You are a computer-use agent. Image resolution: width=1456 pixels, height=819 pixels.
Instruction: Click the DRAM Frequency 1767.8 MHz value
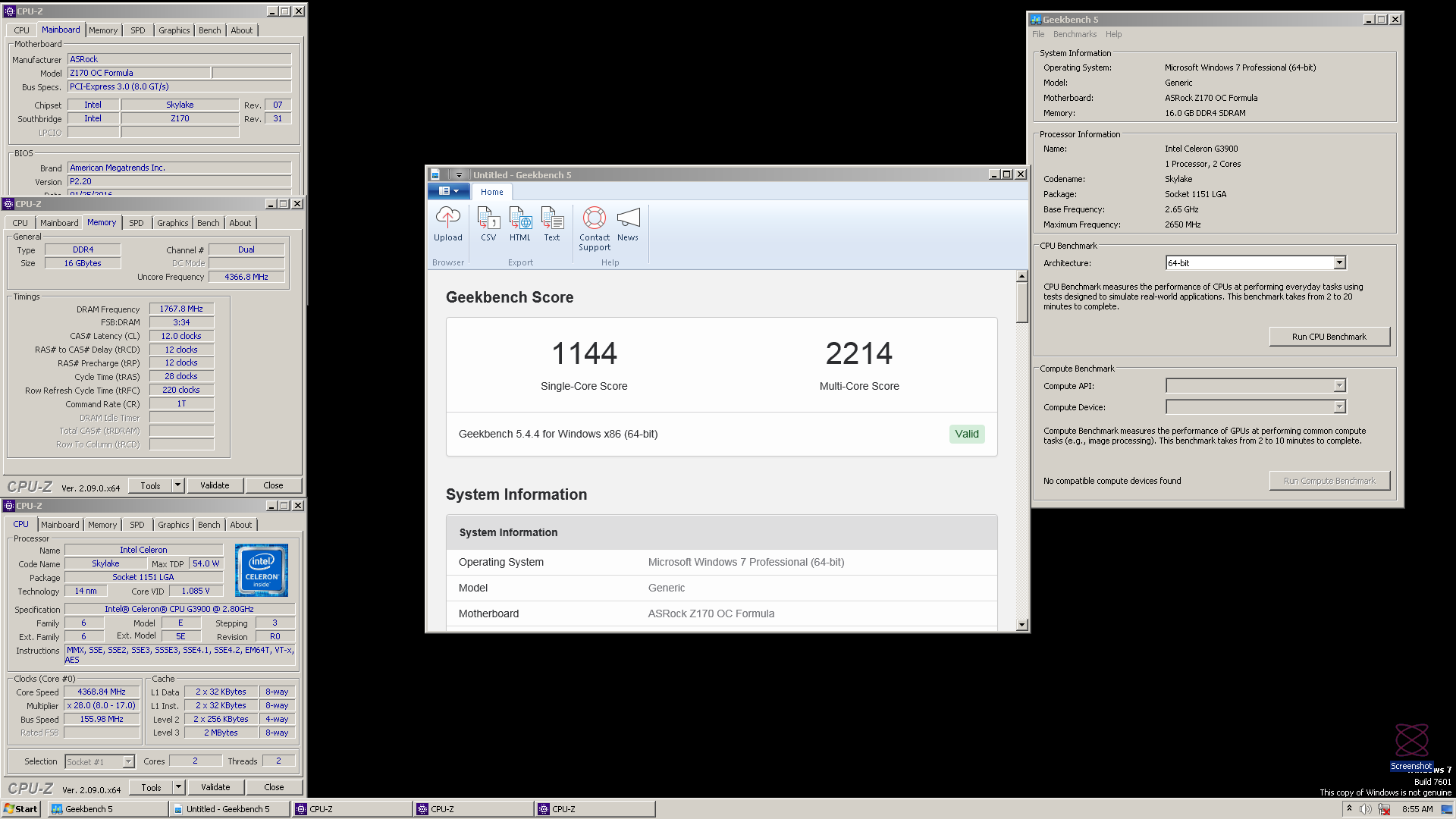181,309
